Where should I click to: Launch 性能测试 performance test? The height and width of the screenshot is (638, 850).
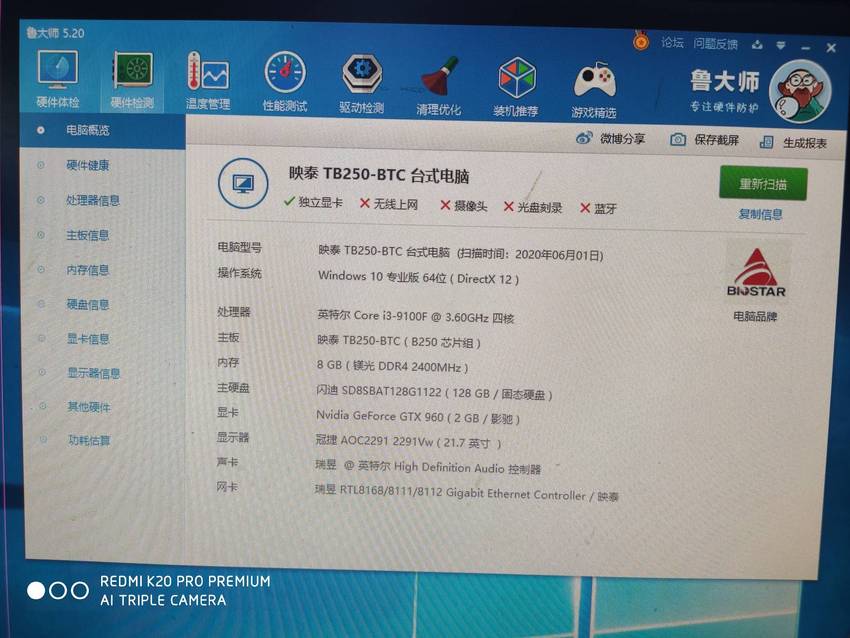(x=285, y=81)
